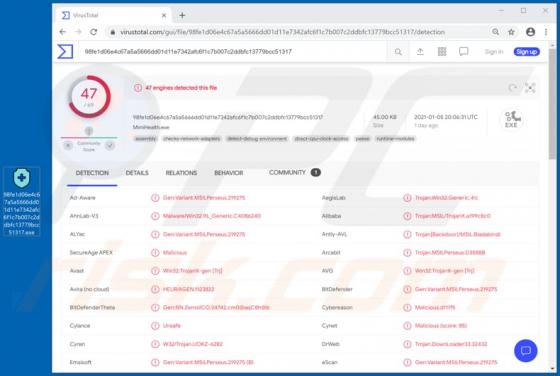
Task: Click the BitDefenderTheta engine name
Action: [x=92, y=307]
